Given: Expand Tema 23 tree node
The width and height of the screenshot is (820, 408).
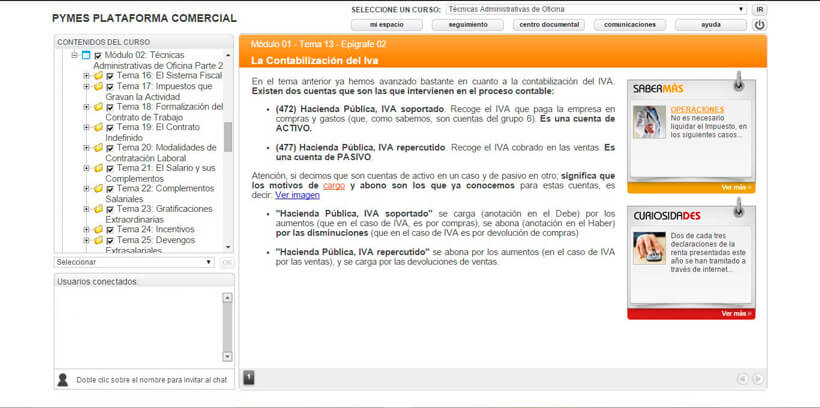Looking at the screenshot, I should pyautogui.click(x=86, y=209).
